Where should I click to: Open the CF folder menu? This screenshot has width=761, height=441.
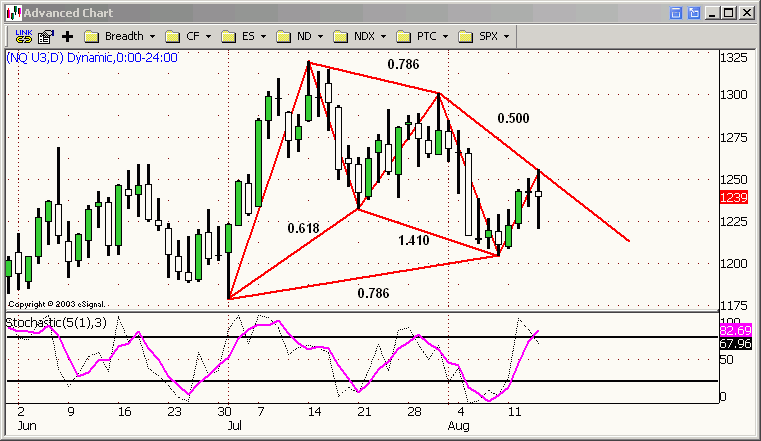(x=188, y=36)
